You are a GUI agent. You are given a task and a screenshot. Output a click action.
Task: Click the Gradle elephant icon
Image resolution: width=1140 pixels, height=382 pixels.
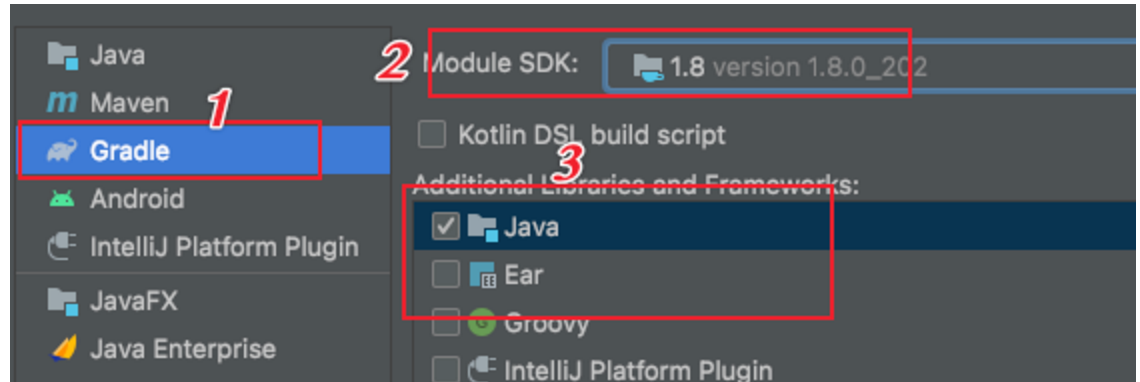tap(62, 151)
